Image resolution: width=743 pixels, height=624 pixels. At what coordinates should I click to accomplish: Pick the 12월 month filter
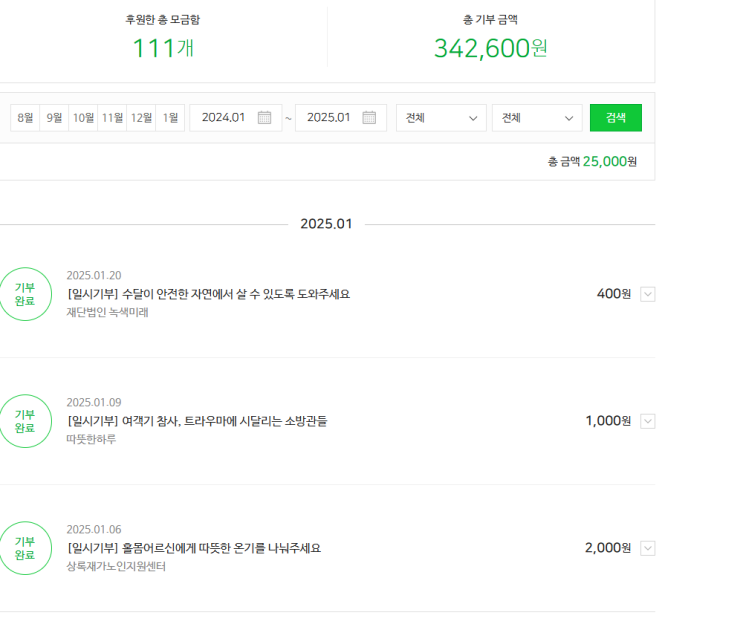[x=141, y=118]
